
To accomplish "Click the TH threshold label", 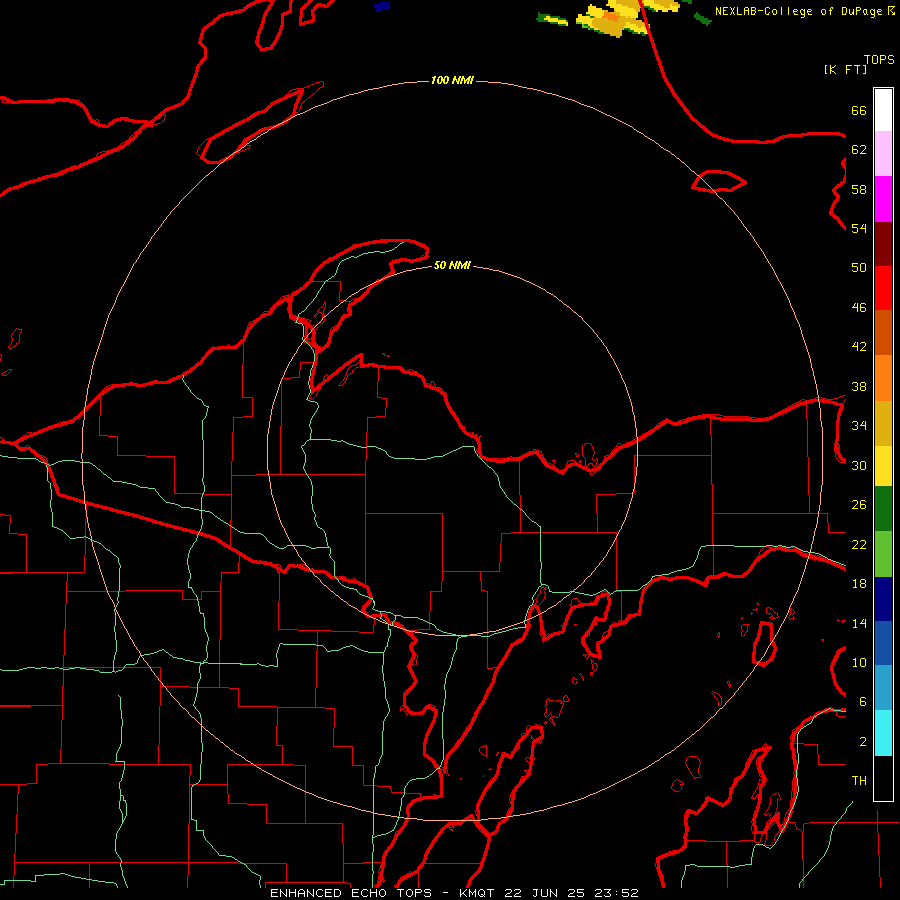I will coord(859,781).
